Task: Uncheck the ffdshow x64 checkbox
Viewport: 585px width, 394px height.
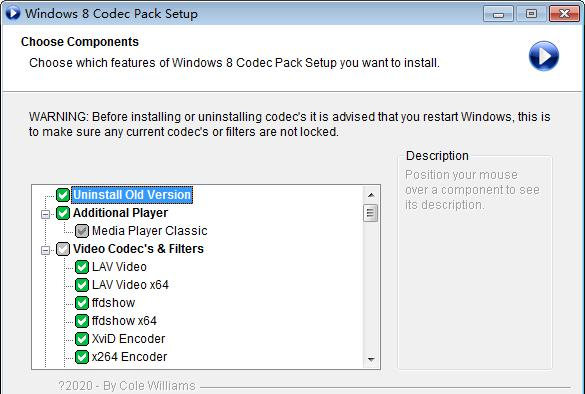Action: click(x=82, y=321)
